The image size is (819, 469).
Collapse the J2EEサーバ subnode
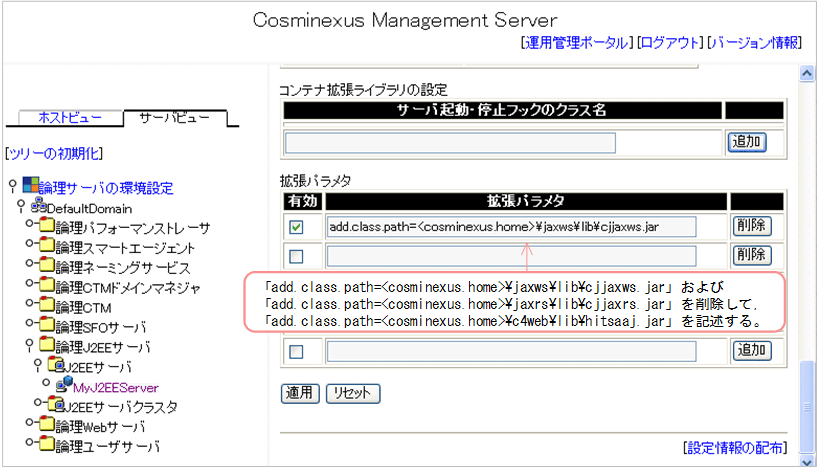[38, 365]
